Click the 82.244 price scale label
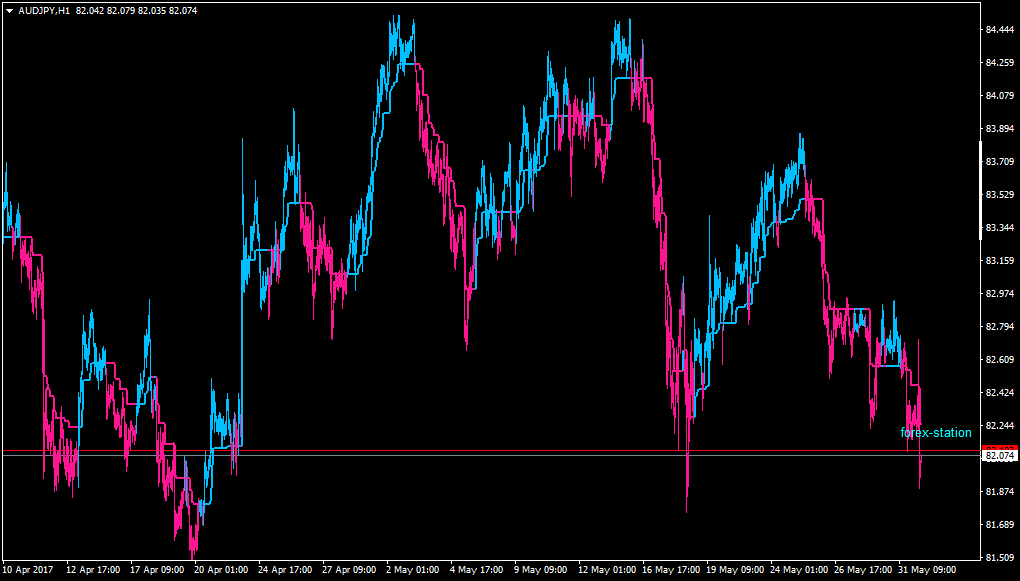The width and height of the screenshot is (1020, 581). (1000, 426)
